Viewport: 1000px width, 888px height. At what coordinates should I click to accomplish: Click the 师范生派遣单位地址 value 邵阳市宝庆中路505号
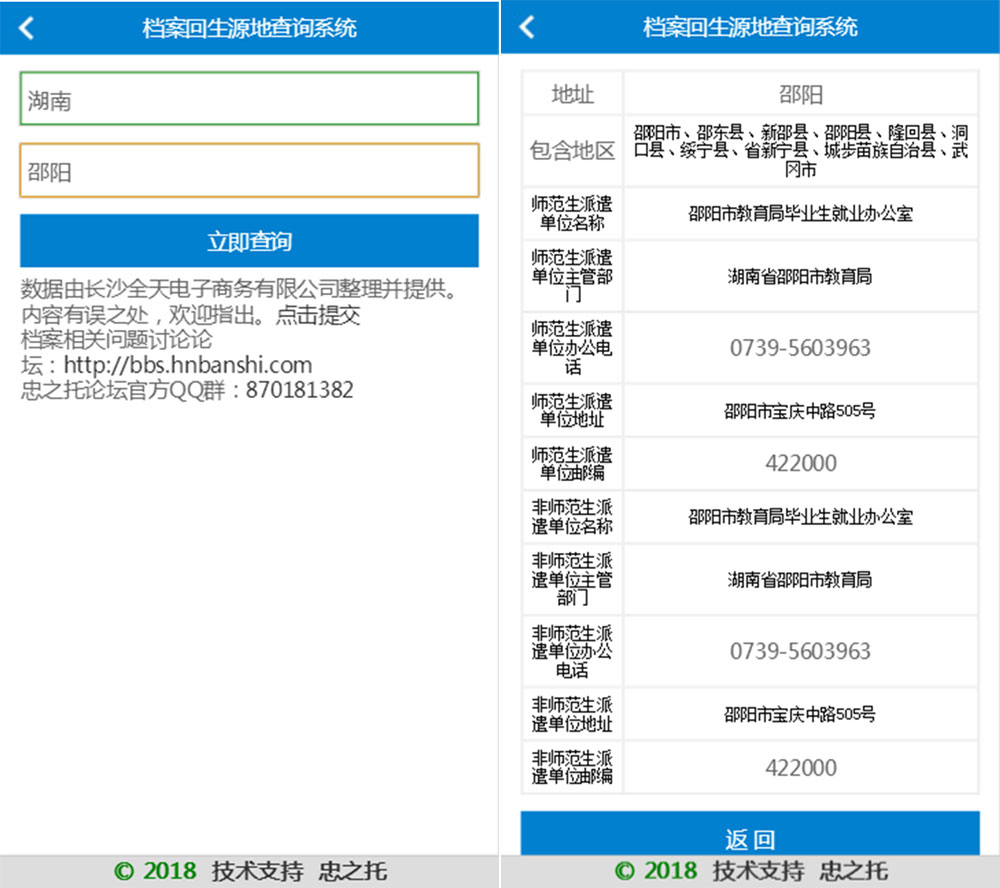pos(800,411)
